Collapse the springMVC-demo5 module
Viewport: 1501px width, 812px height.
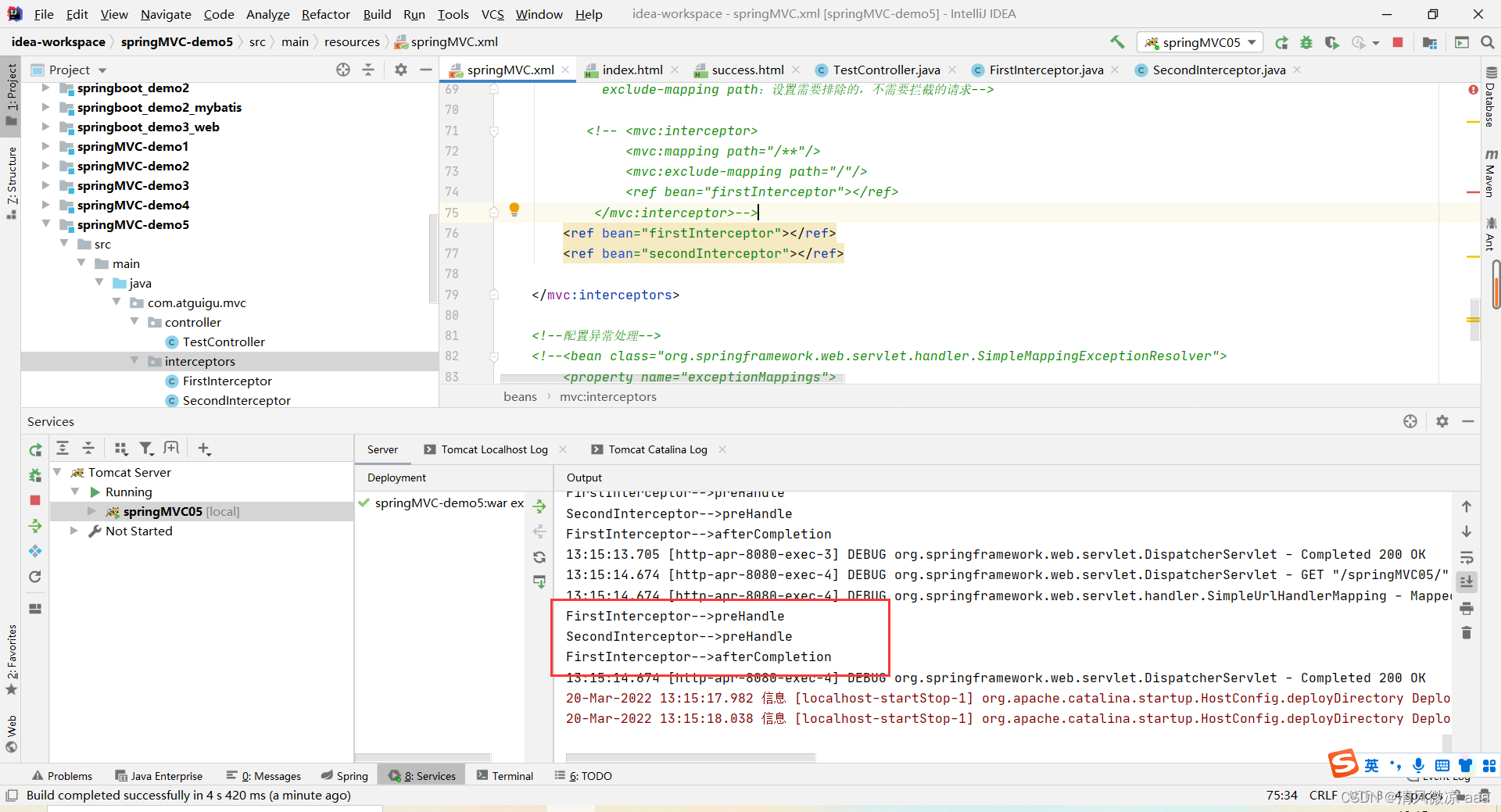click(x=45, y=224)
